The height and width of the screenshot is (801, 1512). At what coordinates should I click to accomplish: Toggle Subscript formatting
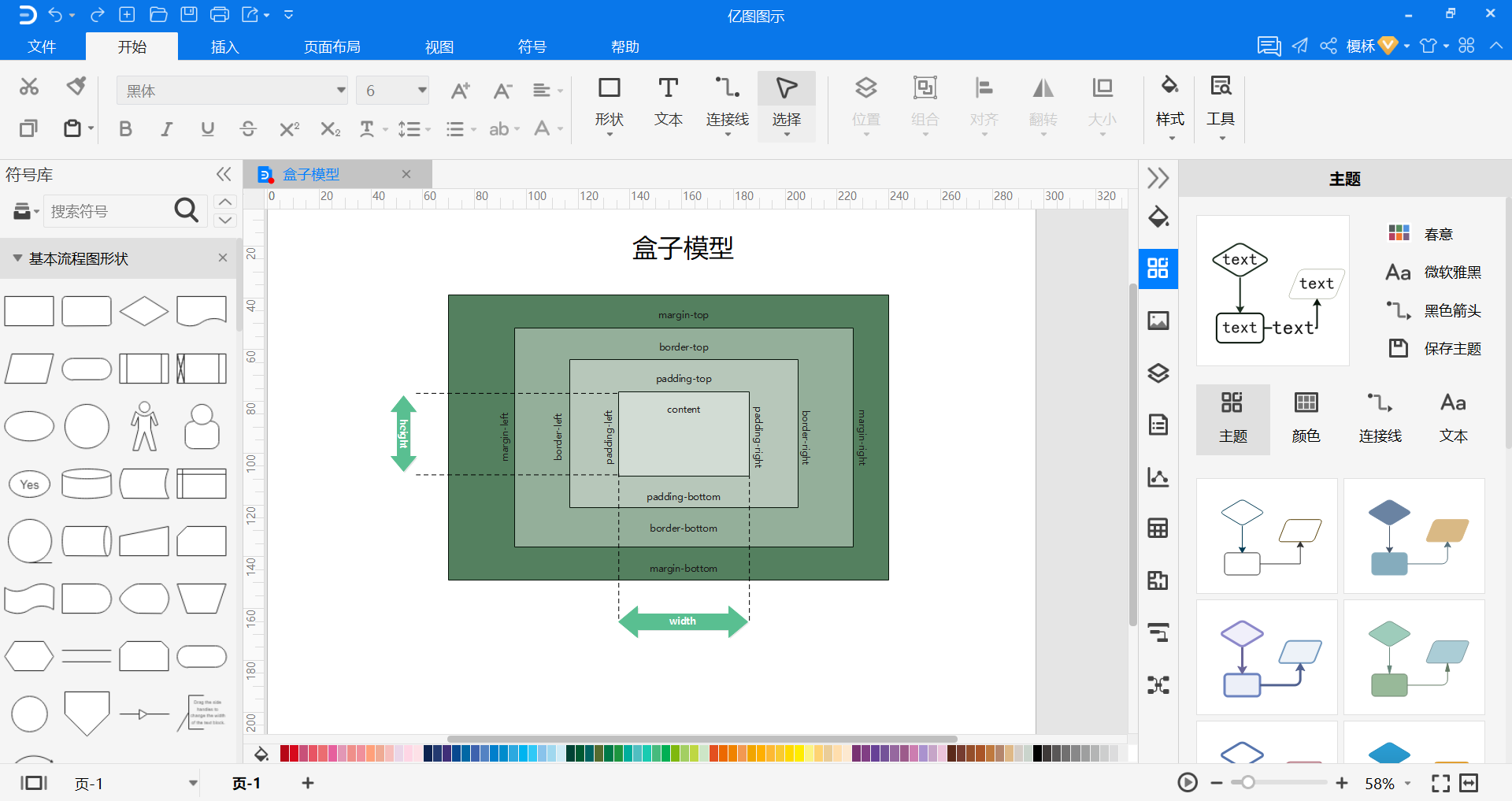click(x=331, y=128)
